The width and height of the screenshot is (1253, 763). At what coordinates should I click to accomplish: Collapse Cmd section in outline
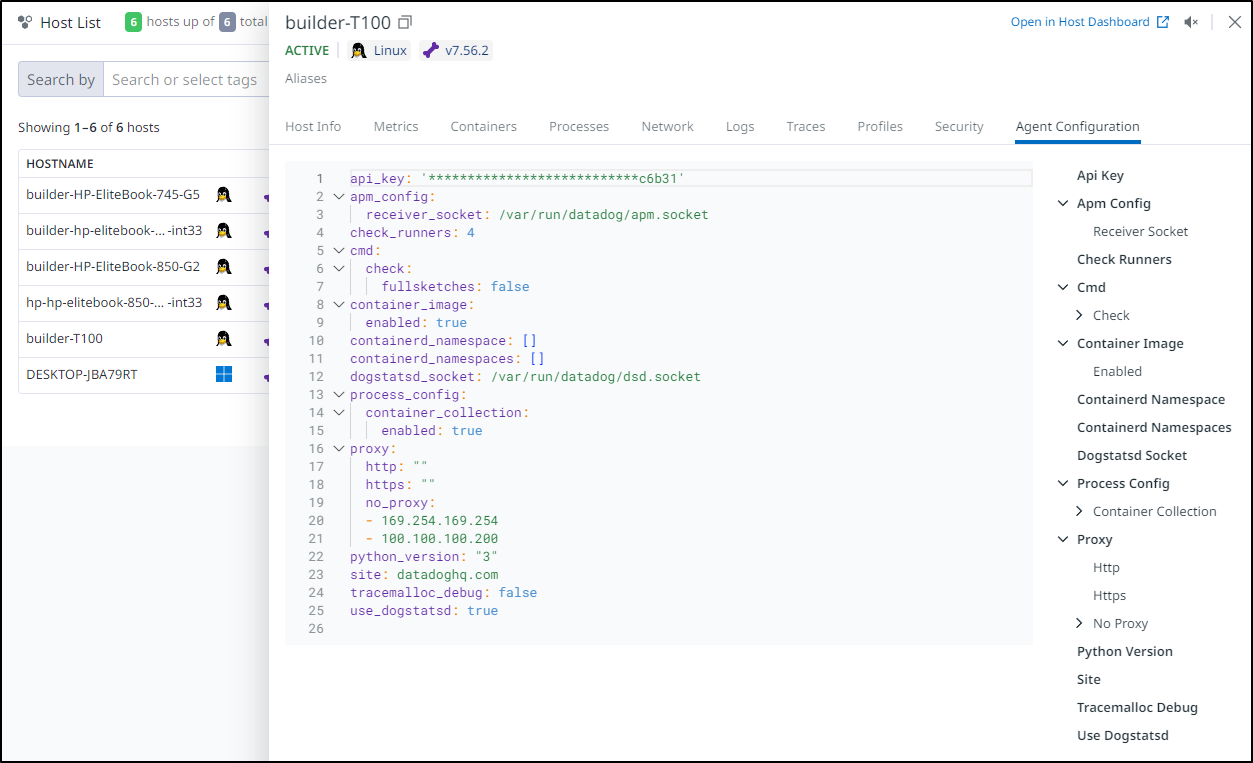click(x=1063, y=287)
